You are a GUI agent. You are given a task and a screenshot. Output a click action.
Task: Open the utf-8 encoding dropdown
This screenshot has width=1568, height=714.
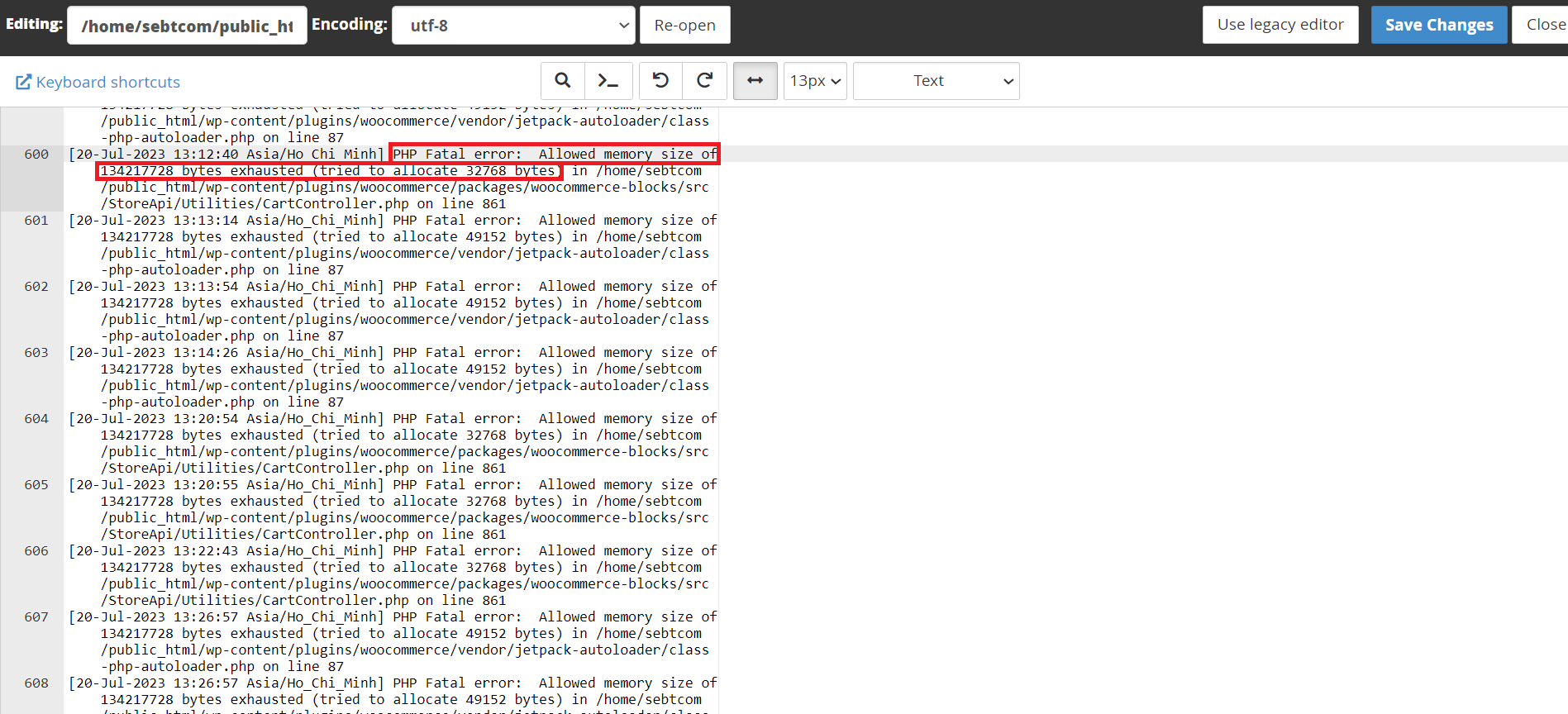(x=513, y=26)
